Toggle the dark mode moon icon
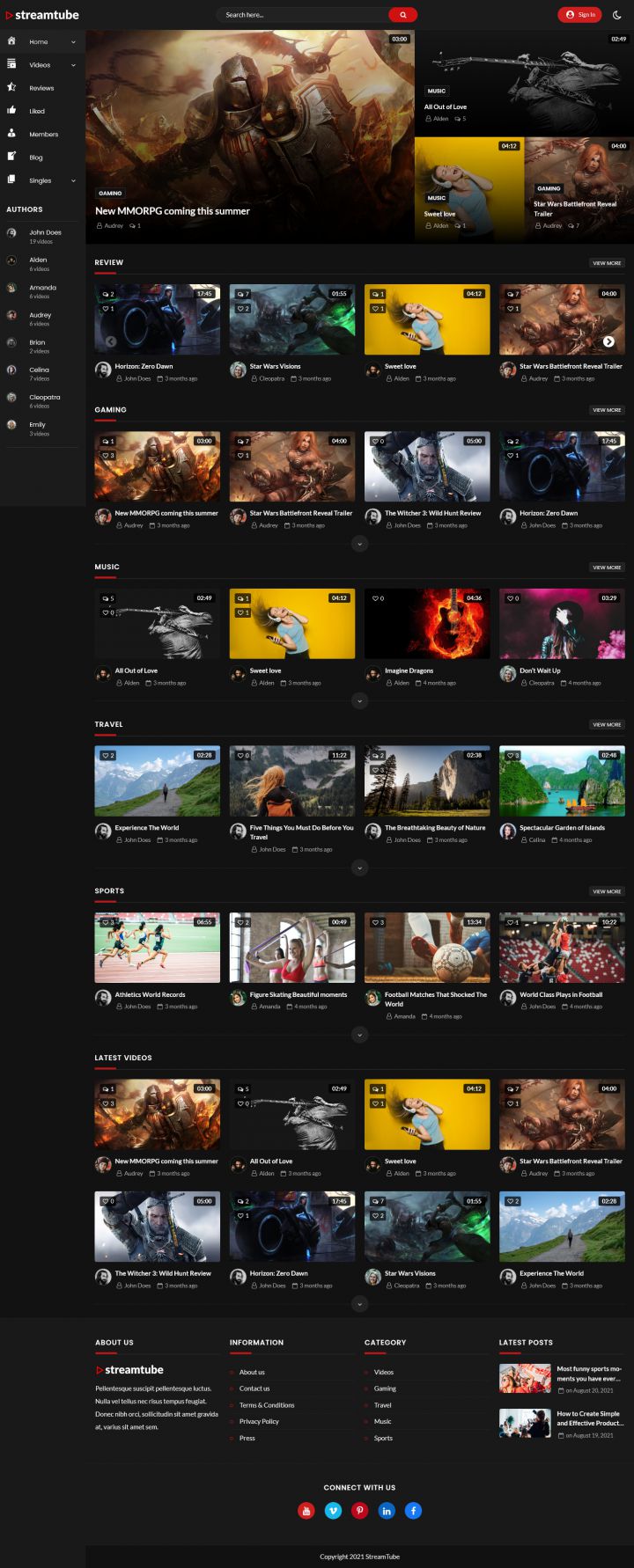The height and width of the screenshot is (1568, 634). click(x=617, y=15)
